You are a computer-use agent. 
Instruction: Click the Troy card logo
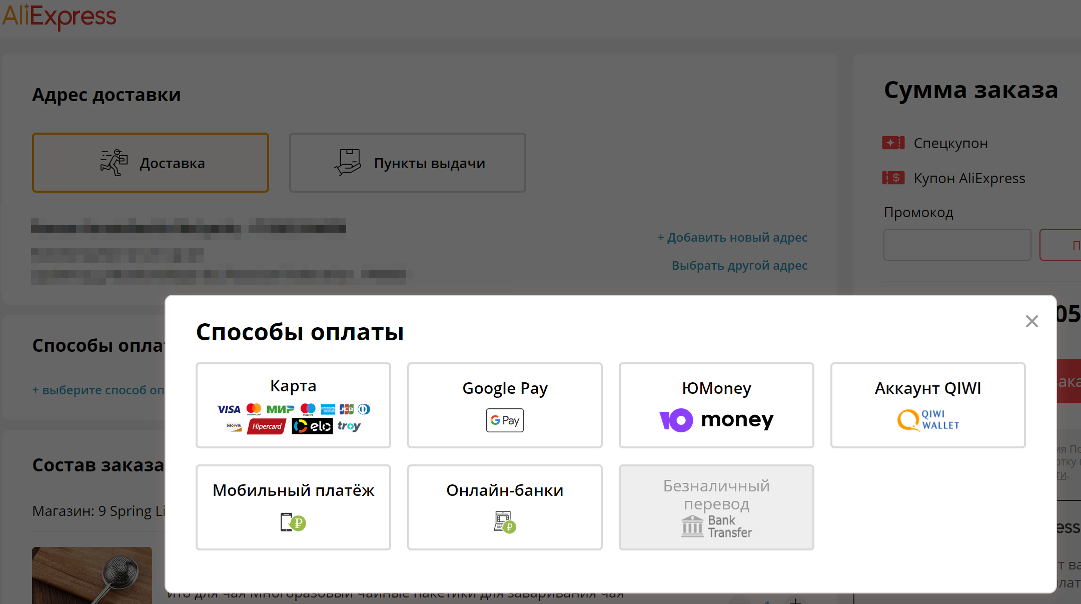pyautogui.click(x=350, y=426)
